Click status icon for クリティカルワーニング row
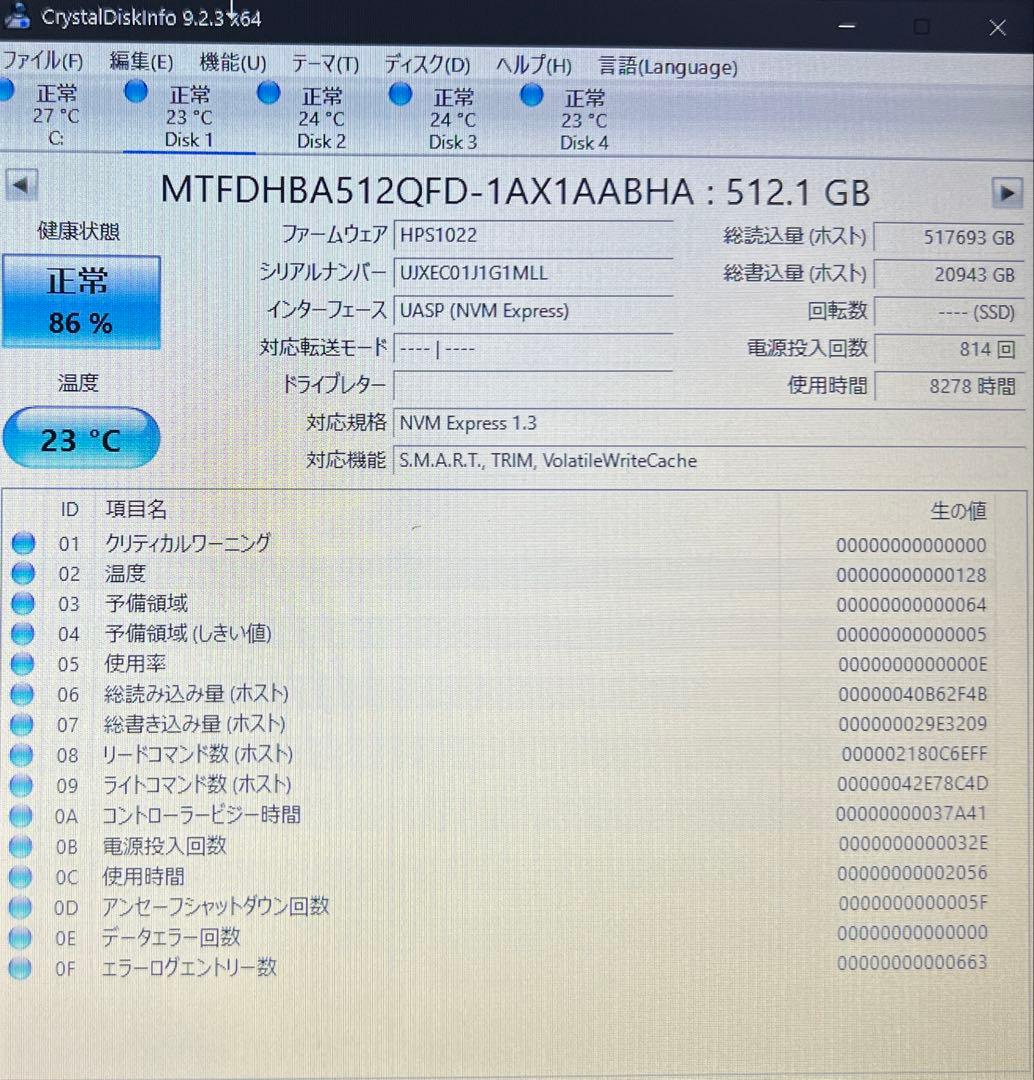Image resolution: width=1034 pixels, height=1080 pixels. click(23, 543)
